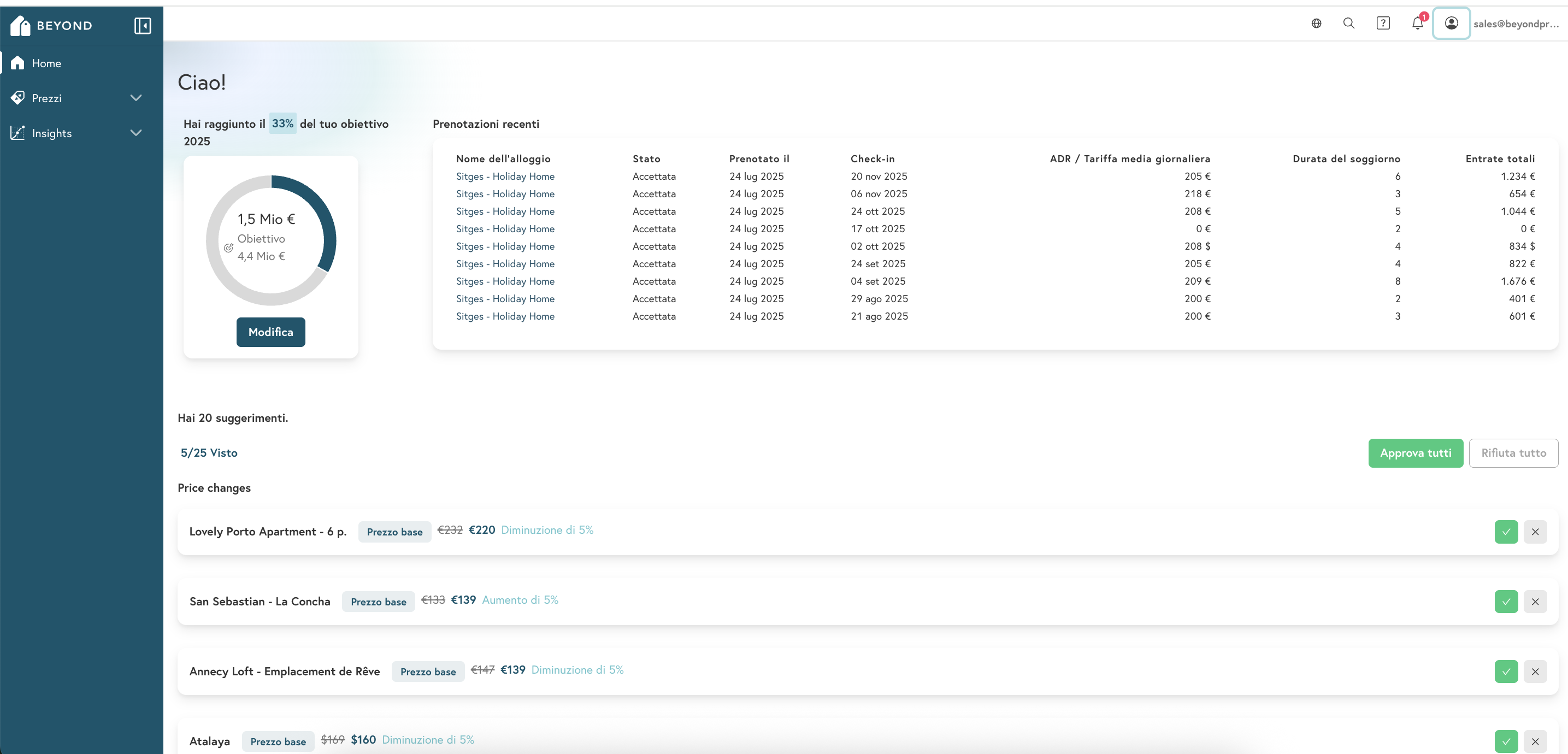Reject San Sebastian - La Concha suggestion
Screen dimensions: 1568x754
[x=1535, y=601]
